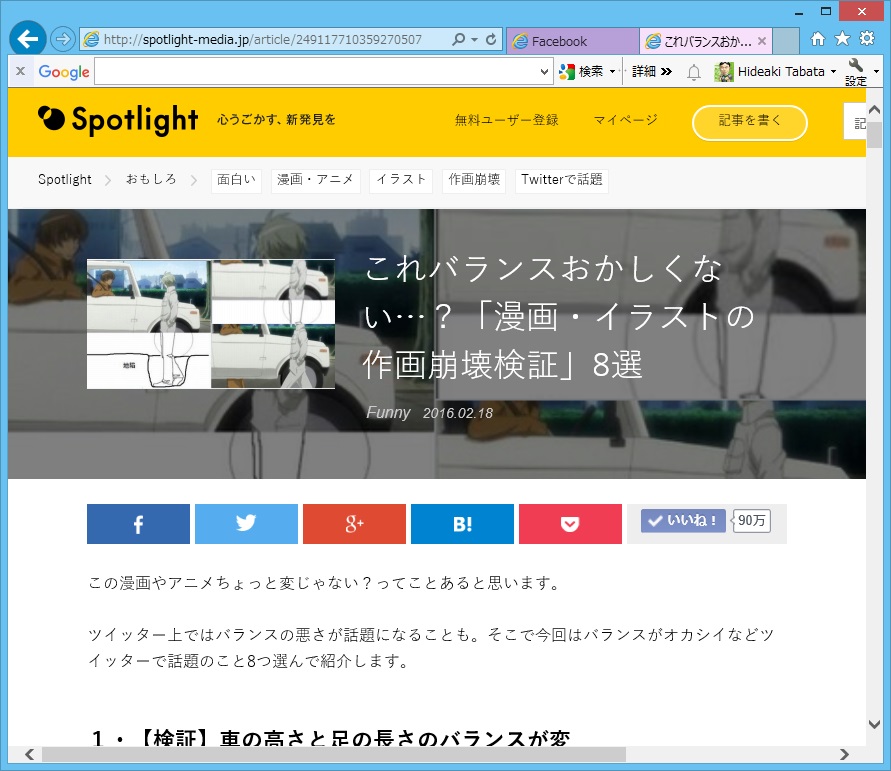Click the right arrow of the horizontal scrollbar
The height and width of the screenshot is (771, 891).
[844, 754]
